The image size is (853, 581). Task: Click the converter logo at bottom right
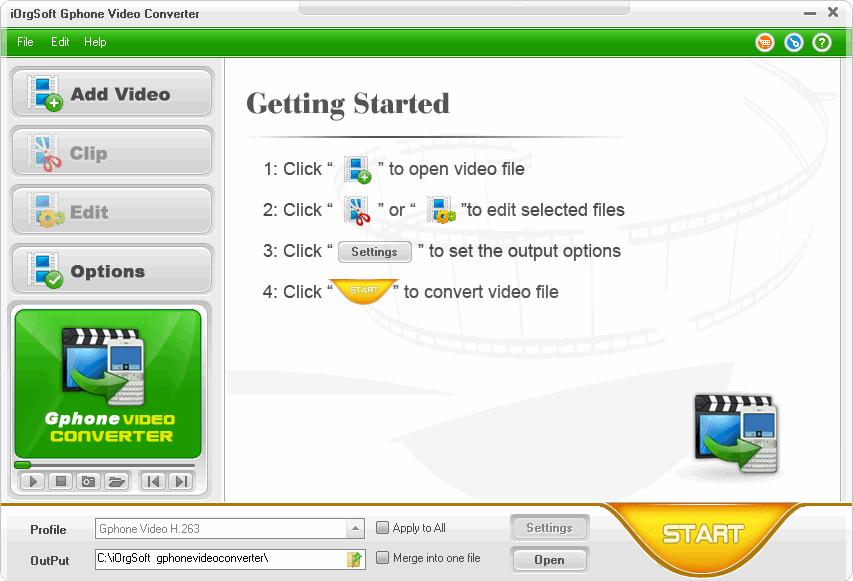[737, 434]
